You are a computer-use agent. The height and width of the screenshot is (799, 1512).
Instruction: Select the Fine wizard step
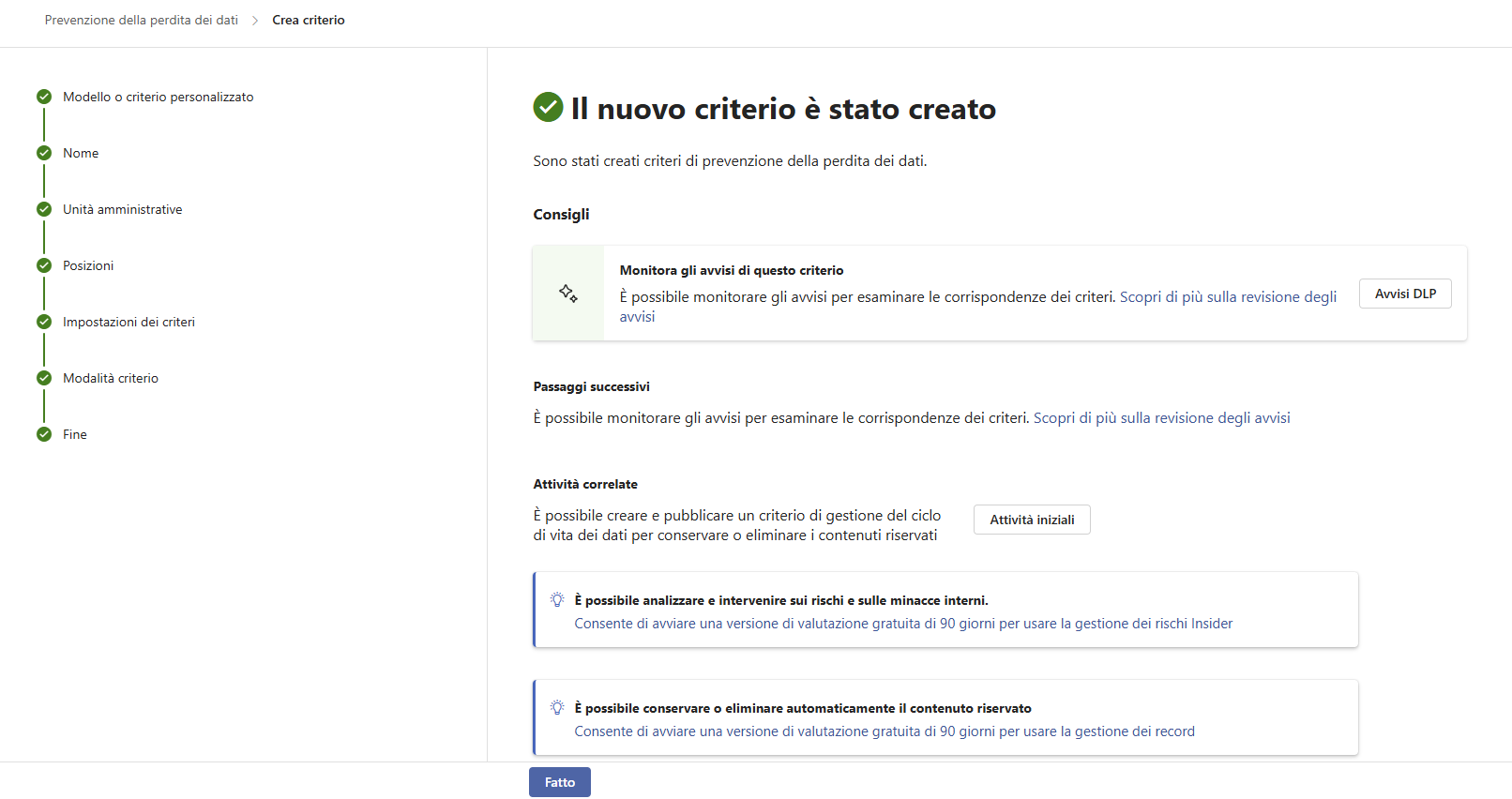[x=75, y=434]
